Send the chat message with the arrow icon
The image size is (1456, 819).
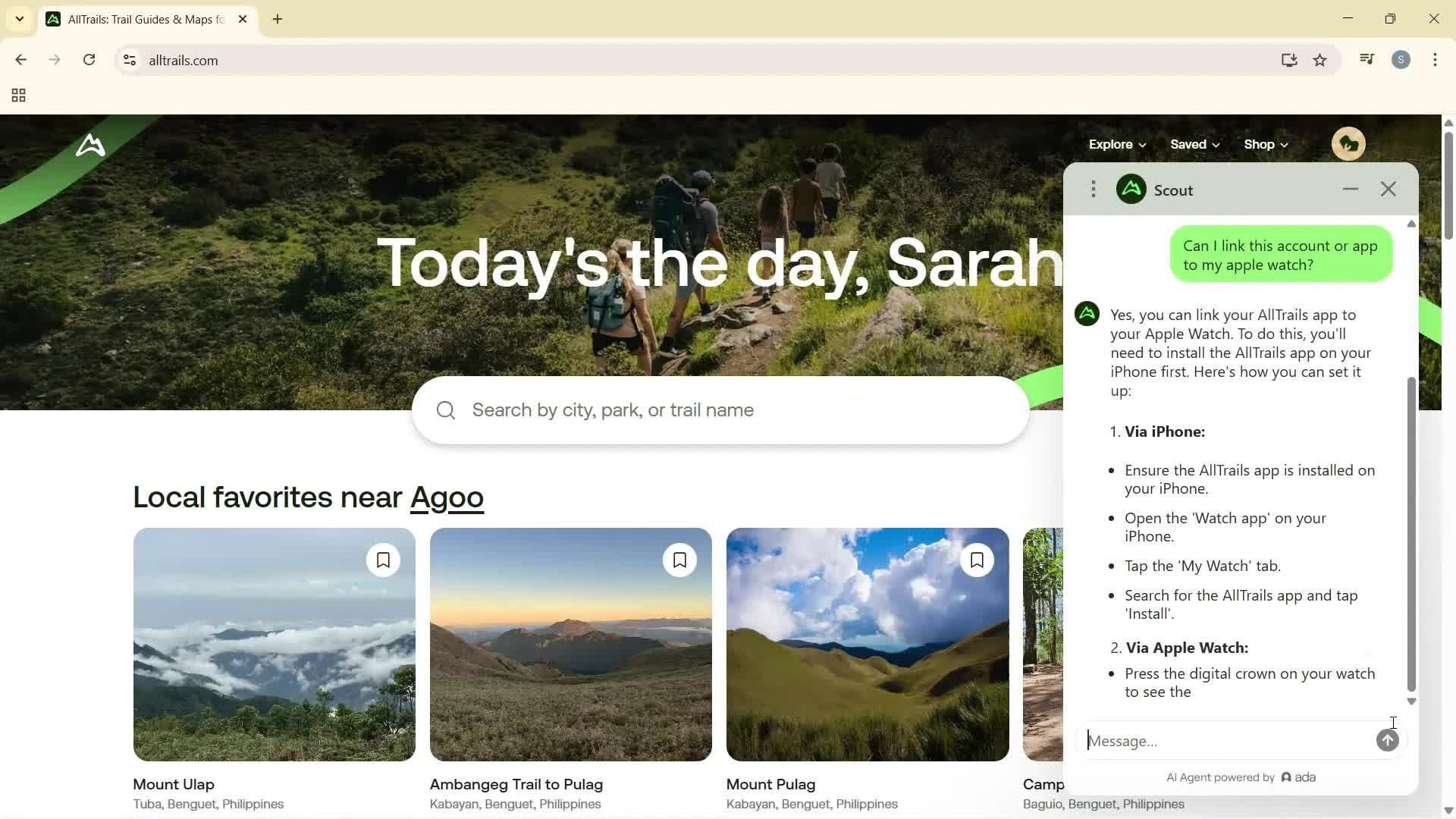[1387, 741]
